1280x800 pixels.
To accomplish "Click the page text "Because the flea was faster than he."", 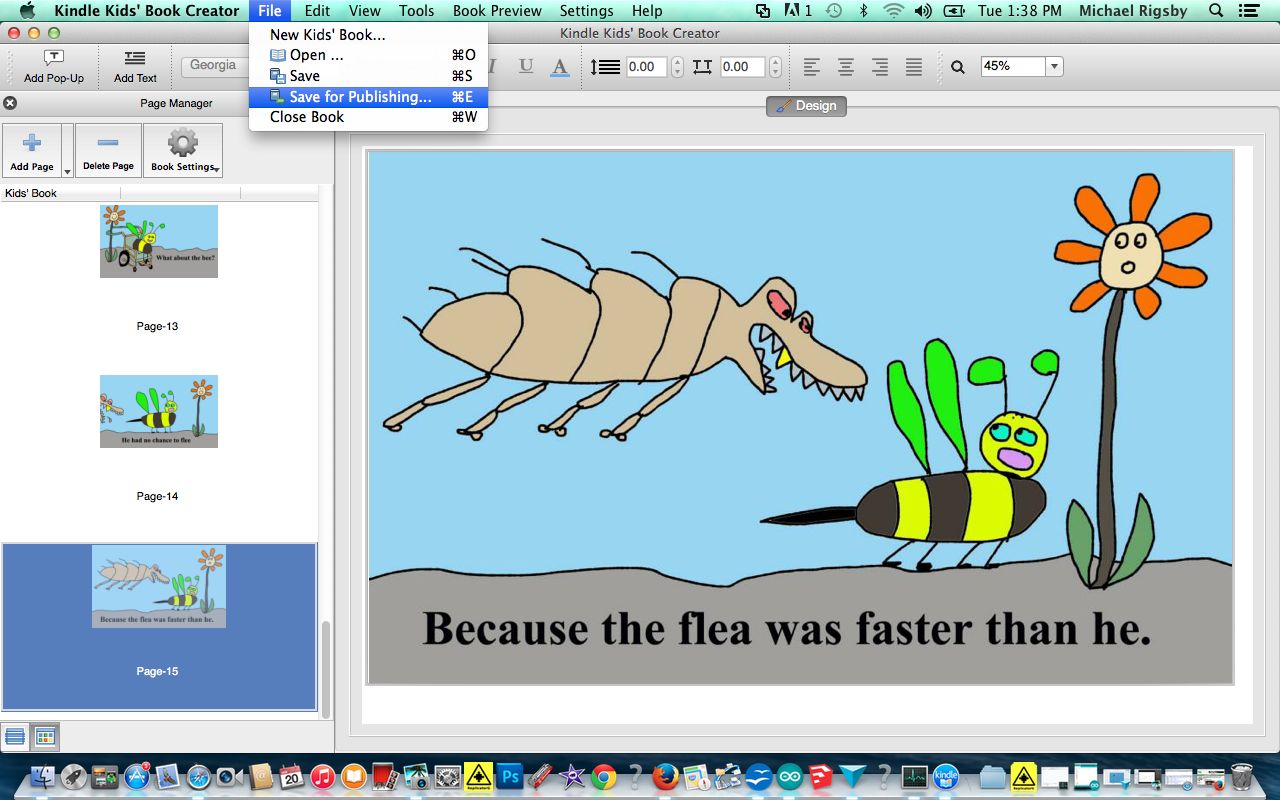I will 787,629.
